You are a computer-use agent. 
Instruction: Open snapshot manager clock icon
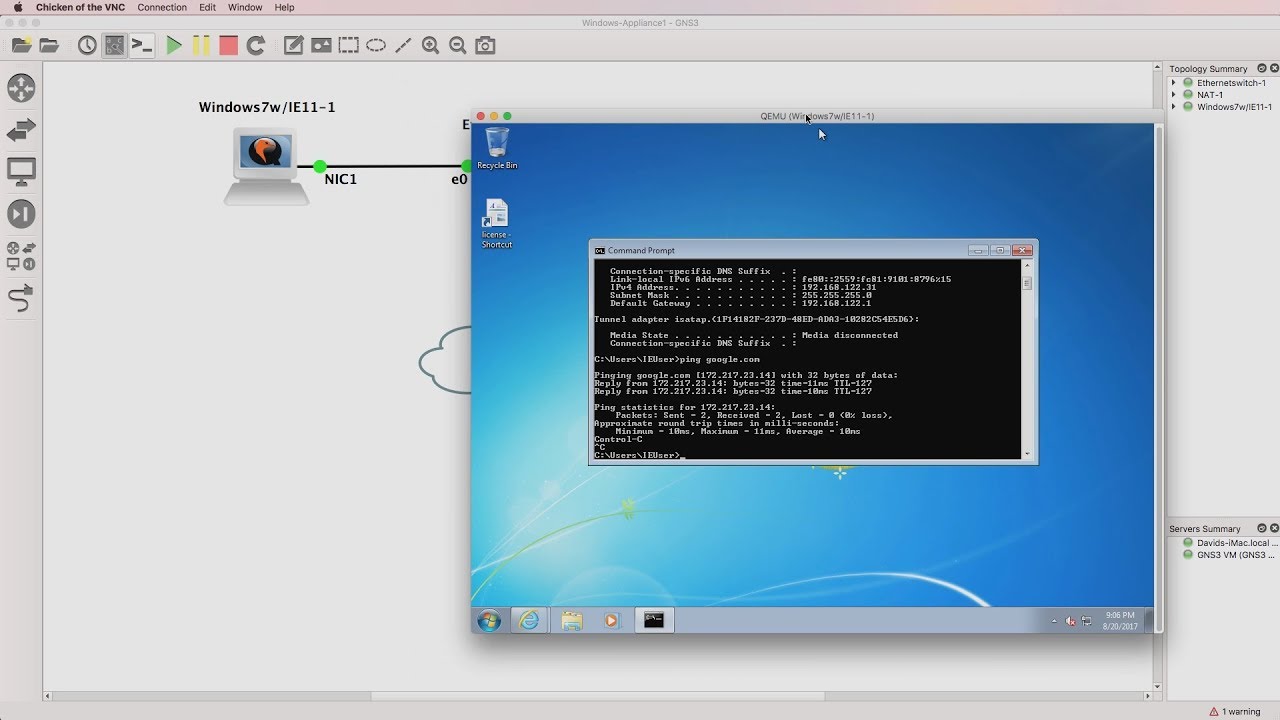tap(87, 45)
